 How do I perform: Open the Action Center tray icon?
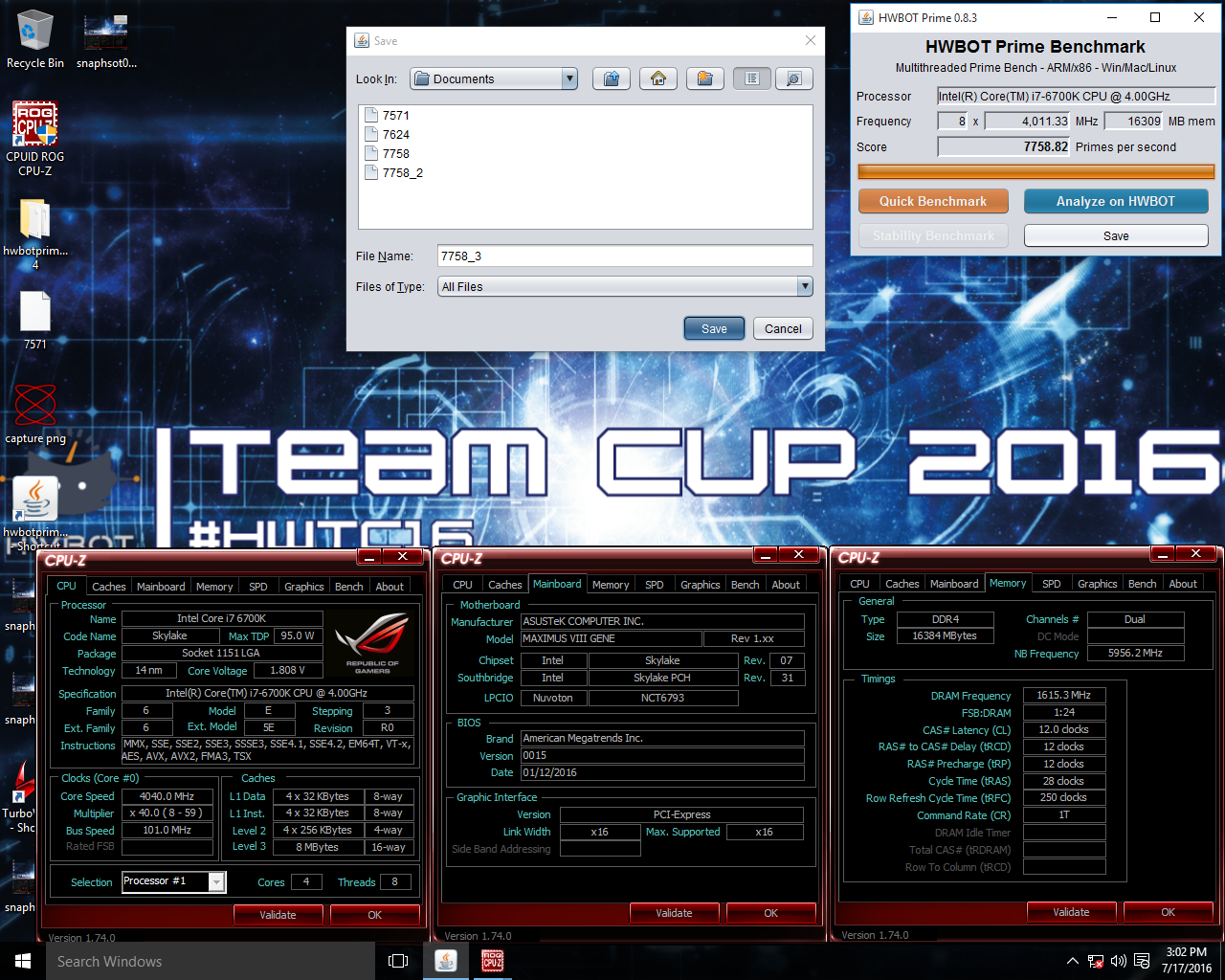pos(1142,961)
